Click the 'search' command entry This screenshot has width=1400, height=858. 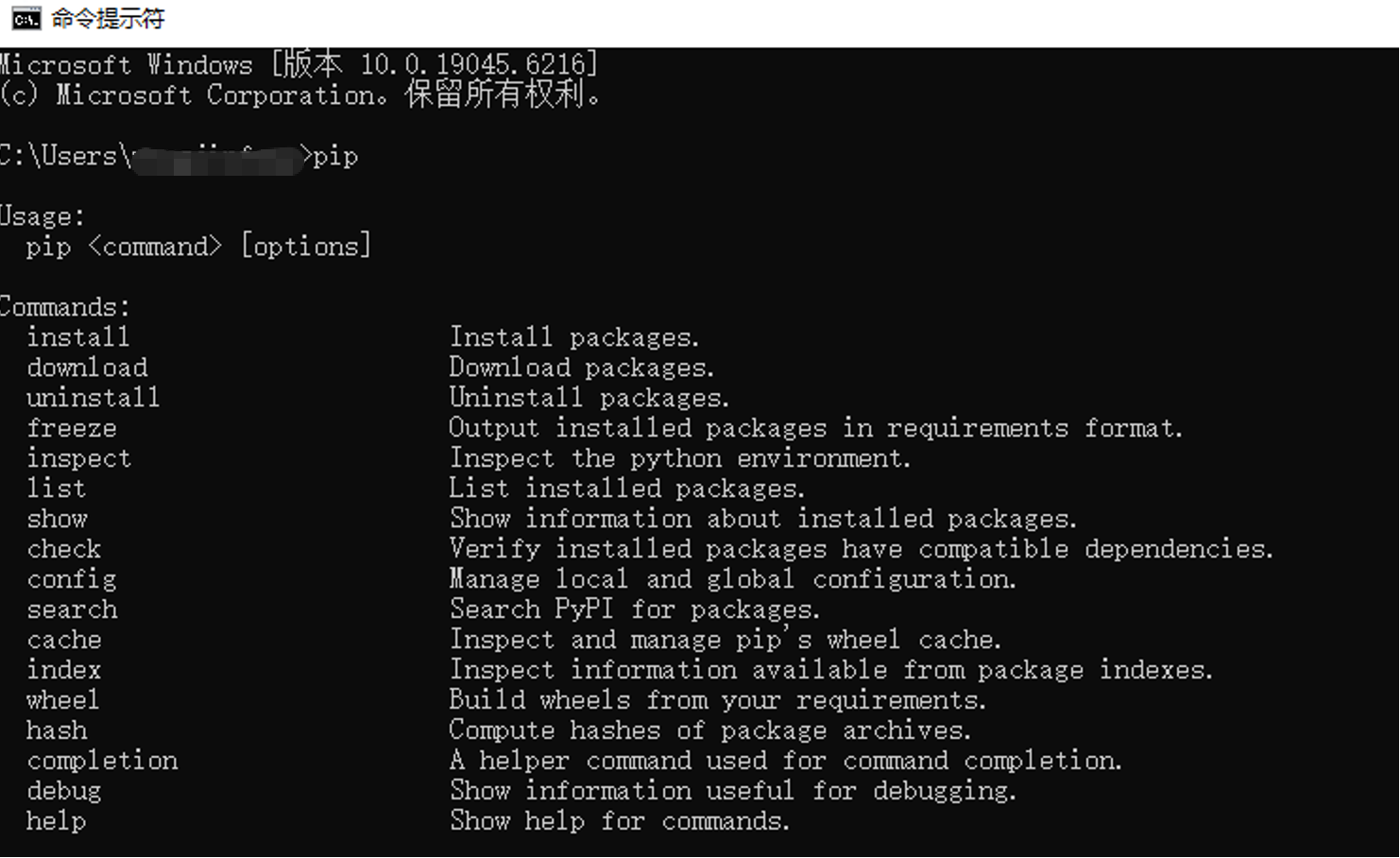point(72,609)
